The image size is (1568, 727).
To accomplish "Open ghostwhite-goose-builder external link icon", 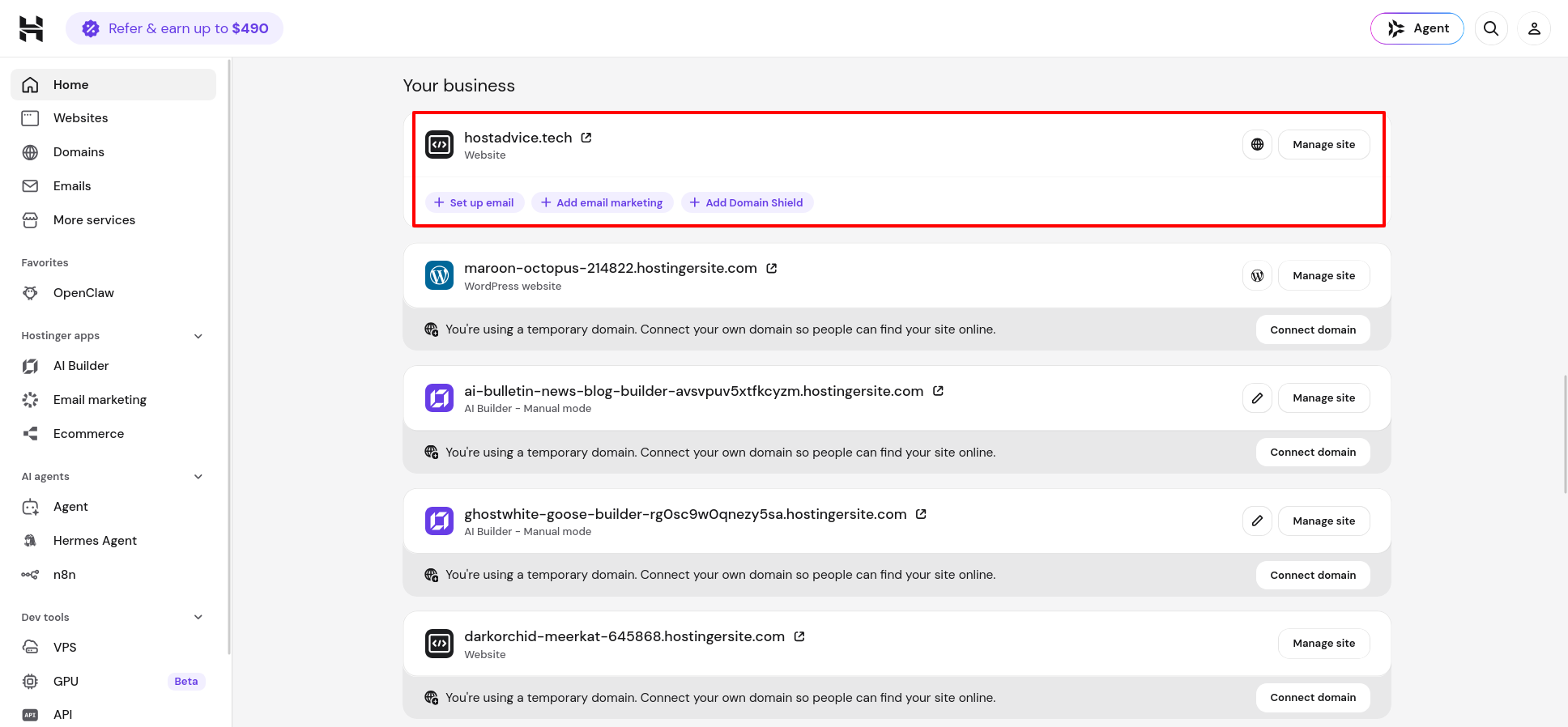I will pyautogui.click(x=921, y=514).
